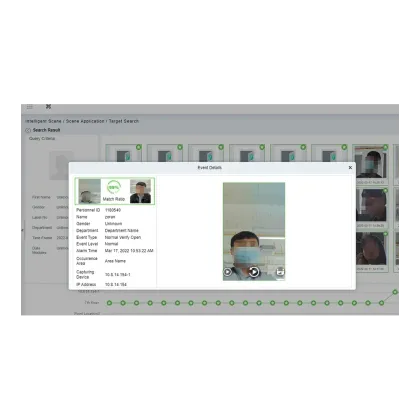The image size is (420, 420).
Task: Click the captured face thumbnail left of Match Ratio
Action: coord(89,191)
